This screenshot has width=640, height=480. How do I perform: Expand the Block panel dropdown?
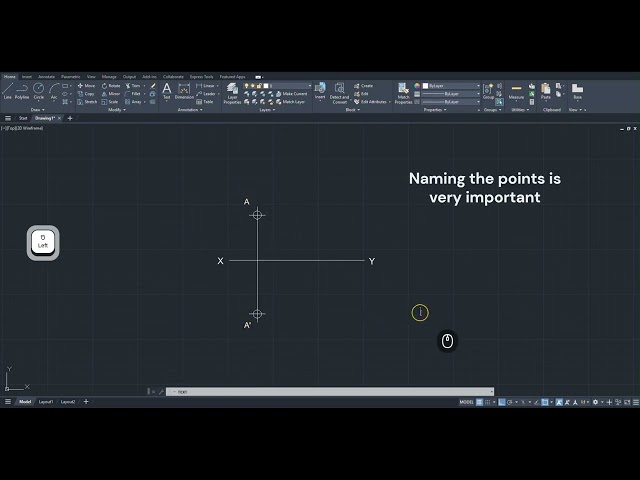[x=353, y=110]
